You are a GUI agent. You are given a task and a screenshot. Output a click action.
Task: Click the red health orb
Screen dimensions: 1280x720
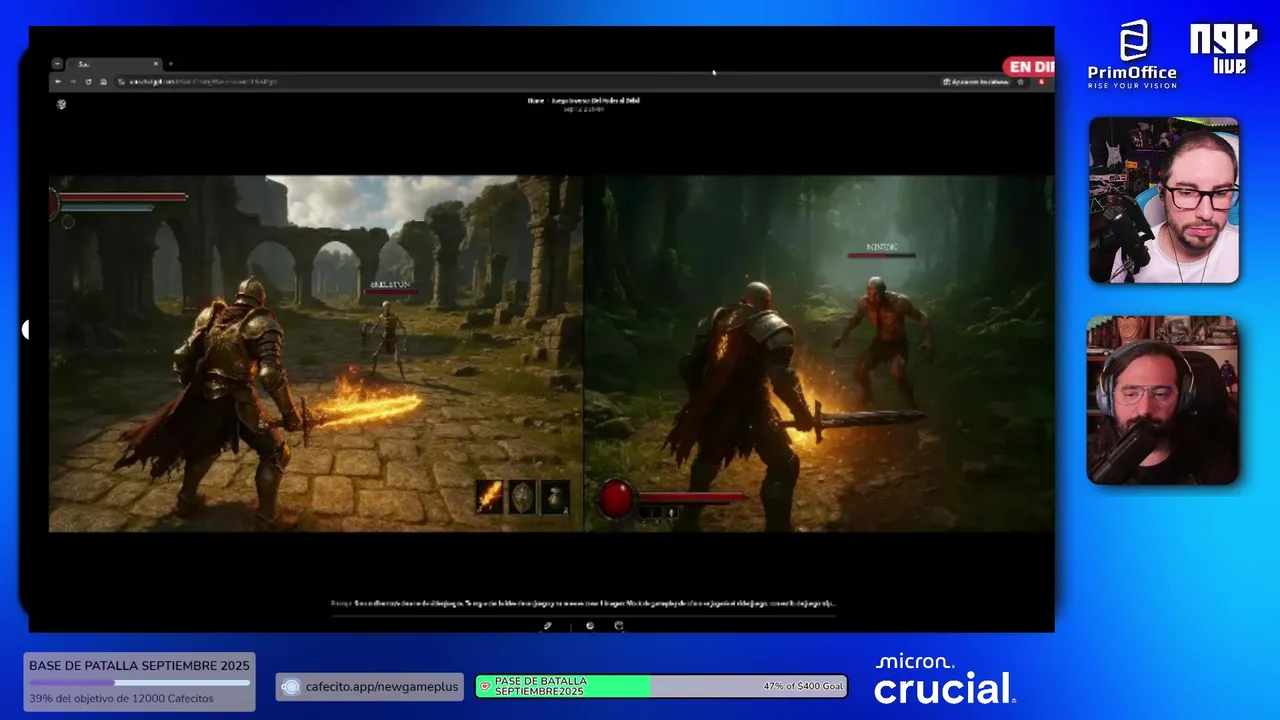(615, 497)
